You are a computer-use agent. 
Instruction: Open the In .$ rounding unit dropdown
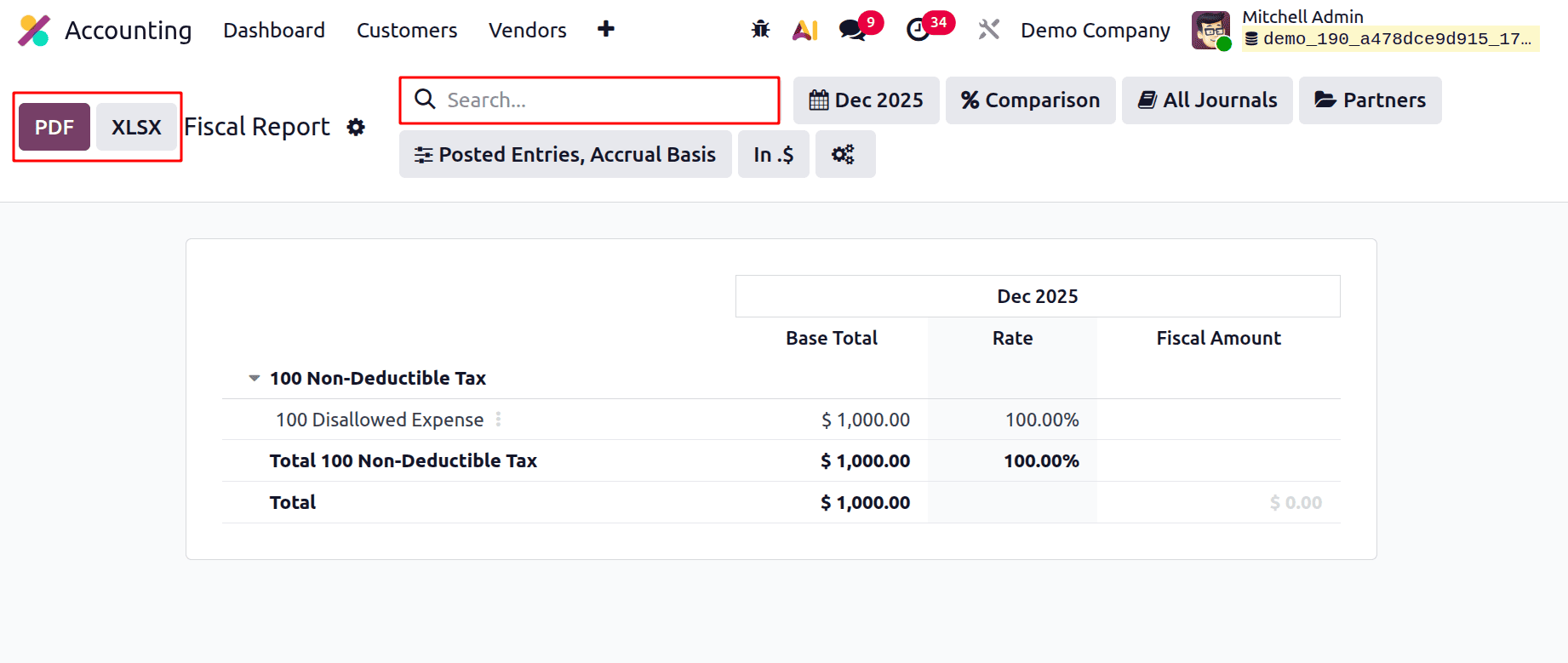(x=774, y=154)
